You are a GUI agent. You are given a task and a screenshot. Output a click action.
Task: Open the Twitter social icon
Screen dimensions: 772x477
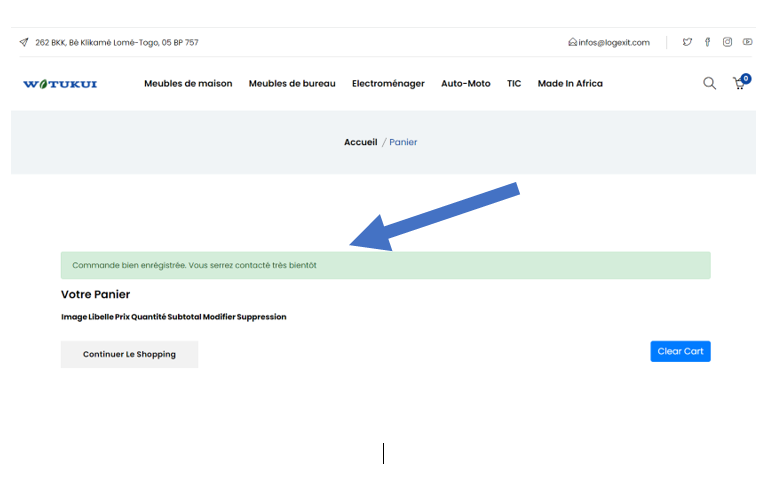coord(687,42)
